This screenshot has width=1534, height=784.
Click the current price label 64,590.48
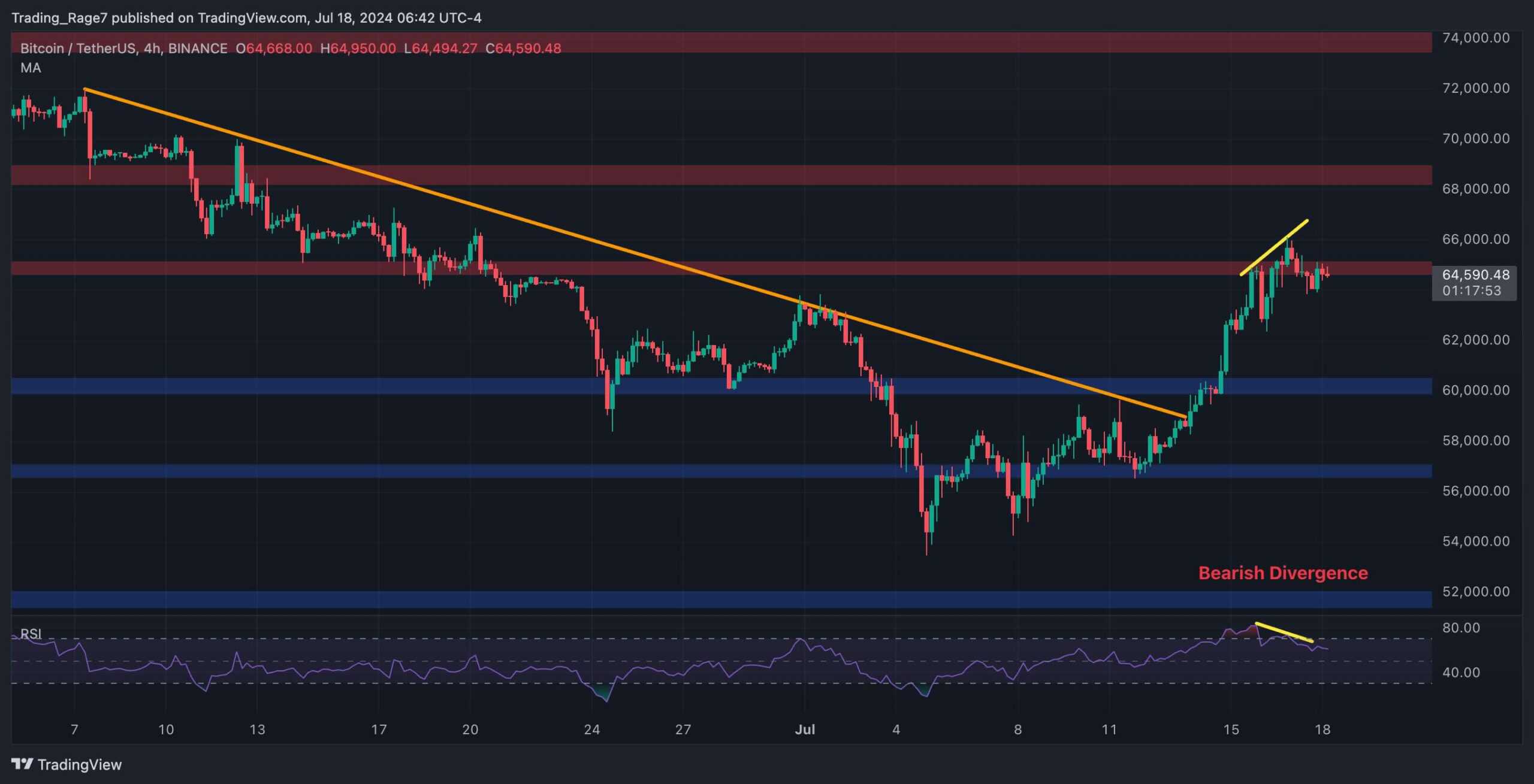pyautogui.click(x=1475, y=275)
